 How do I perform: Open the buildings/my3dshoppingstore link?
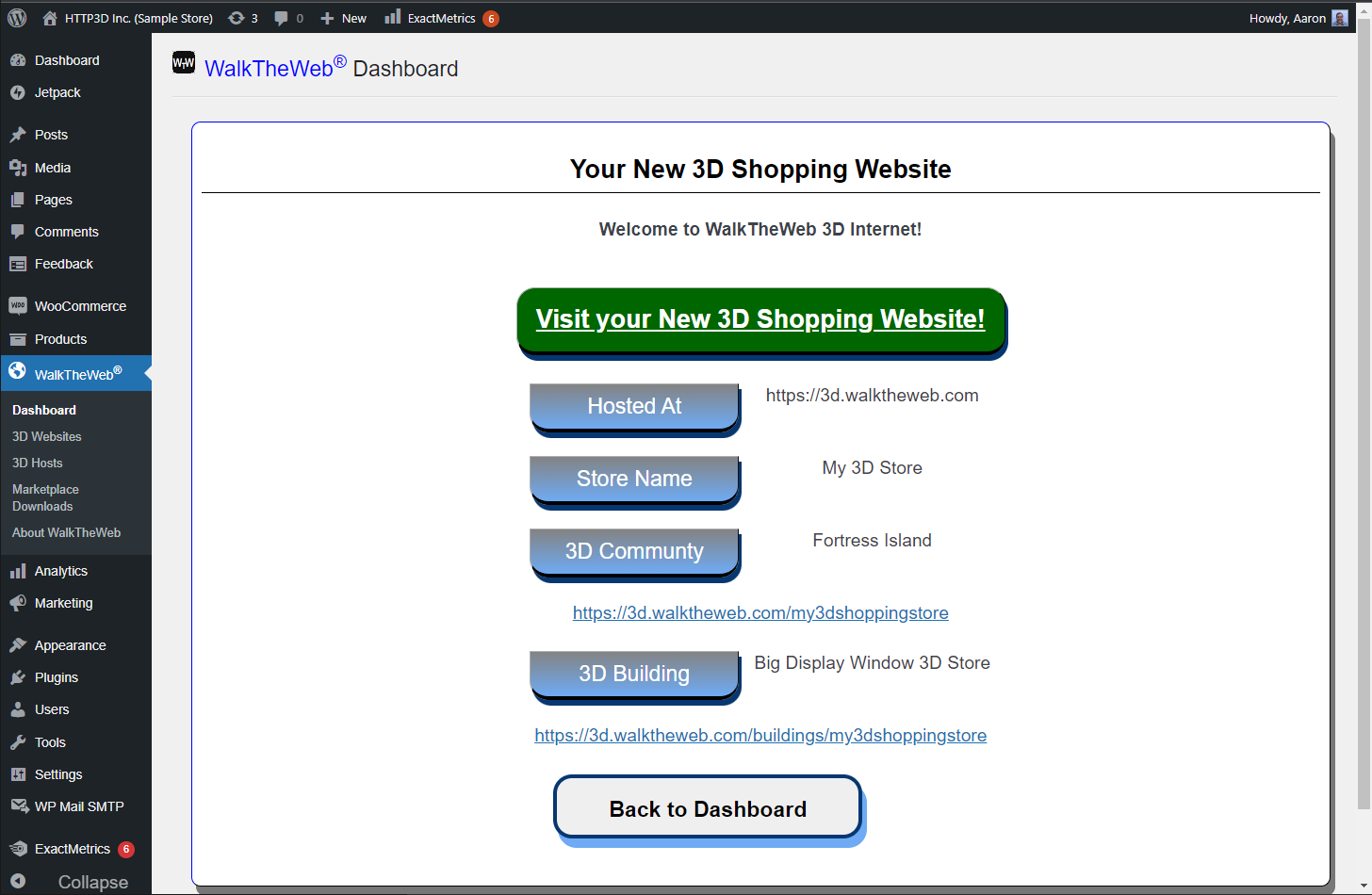[760, 736]
